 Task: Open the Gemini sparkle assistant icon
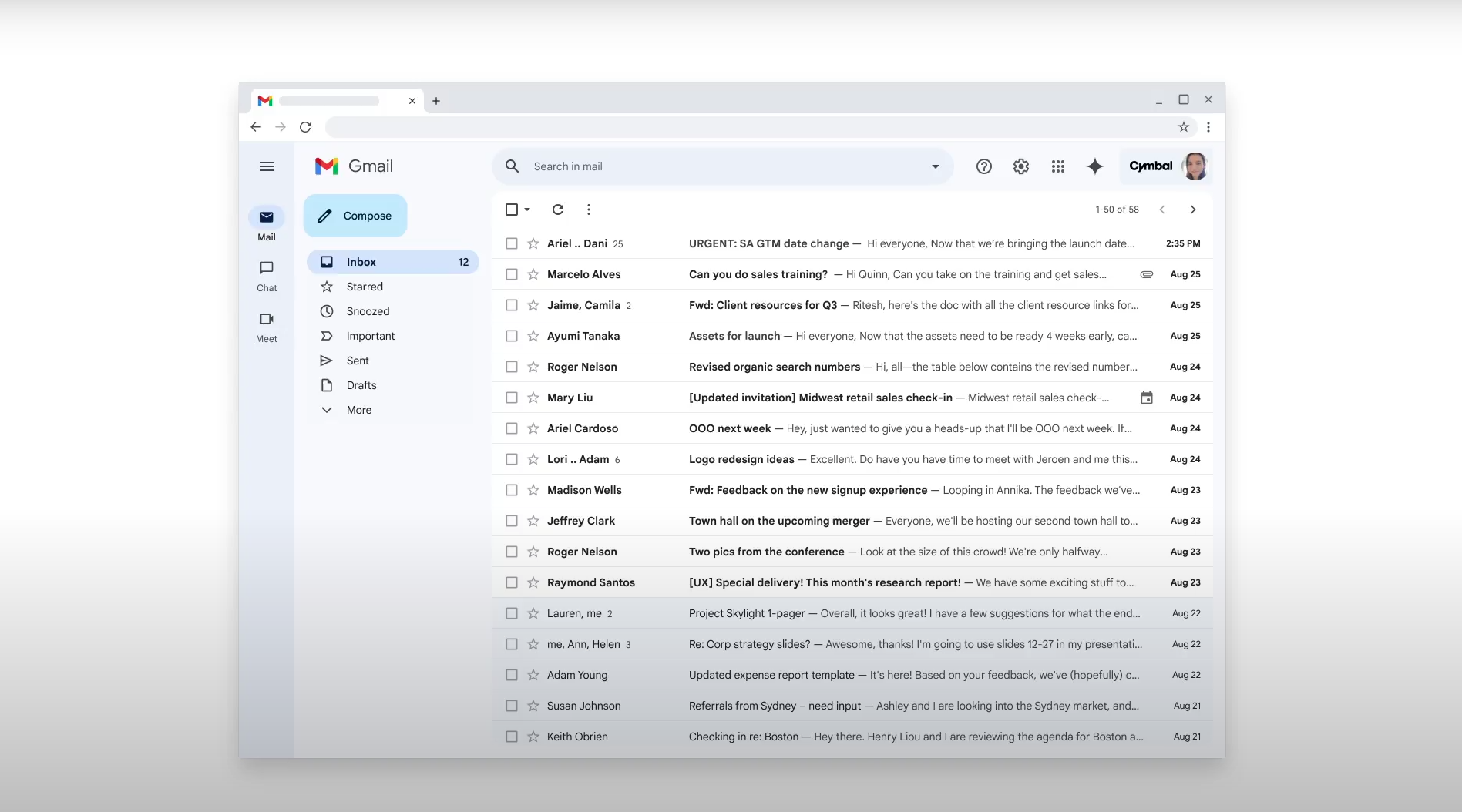click(x=1094, y=166)
